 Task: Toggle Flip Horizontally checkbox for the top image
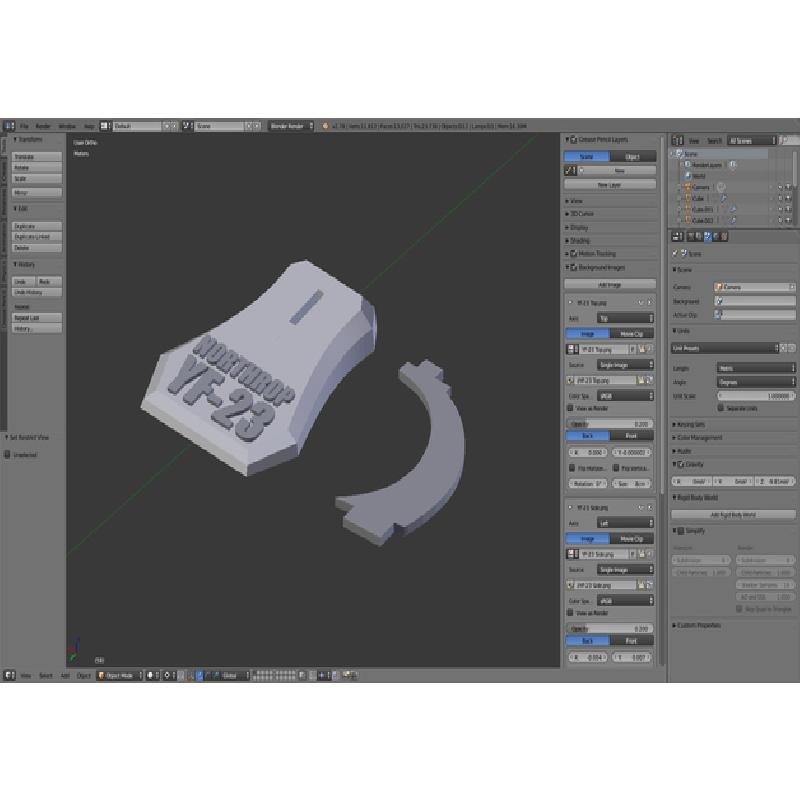coord(572,468)
